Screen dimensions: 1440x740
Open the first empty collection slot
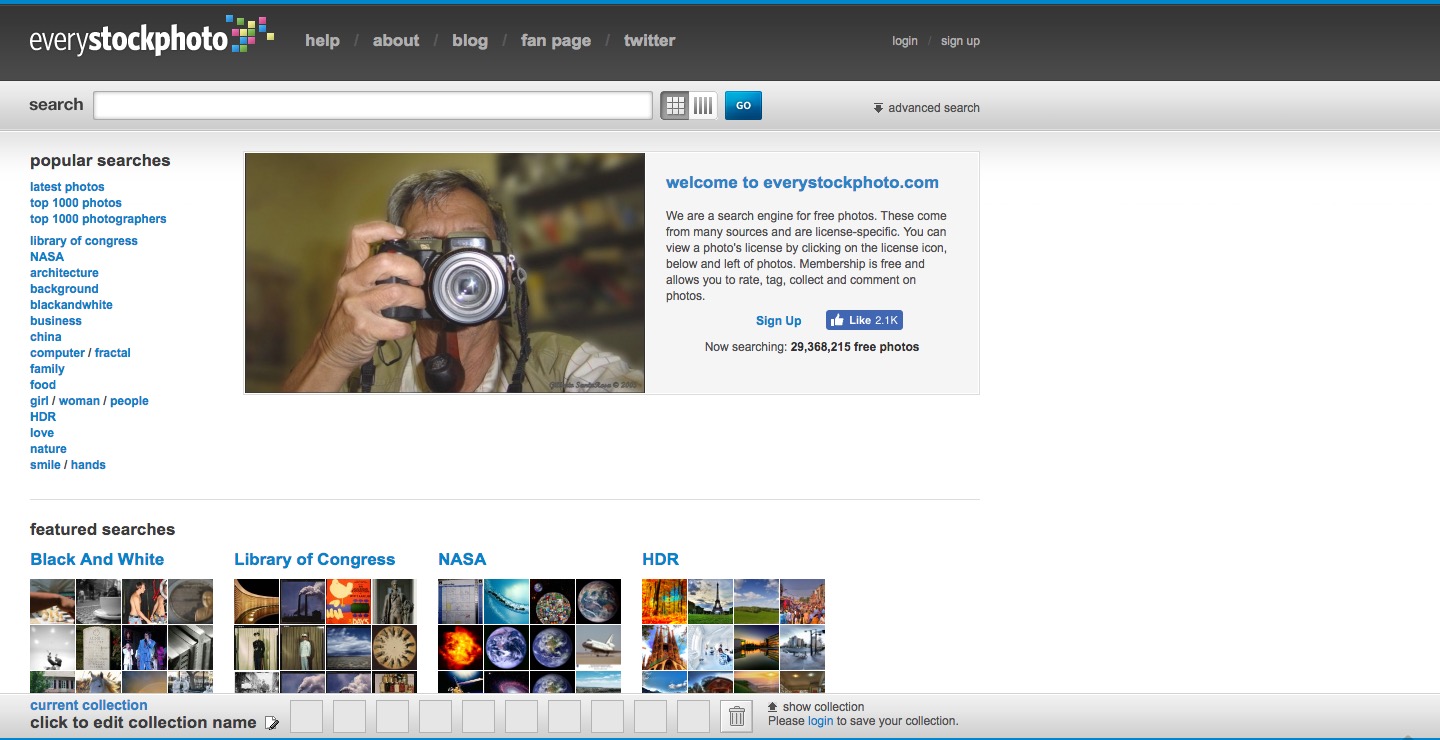click(x=306, y=716)
